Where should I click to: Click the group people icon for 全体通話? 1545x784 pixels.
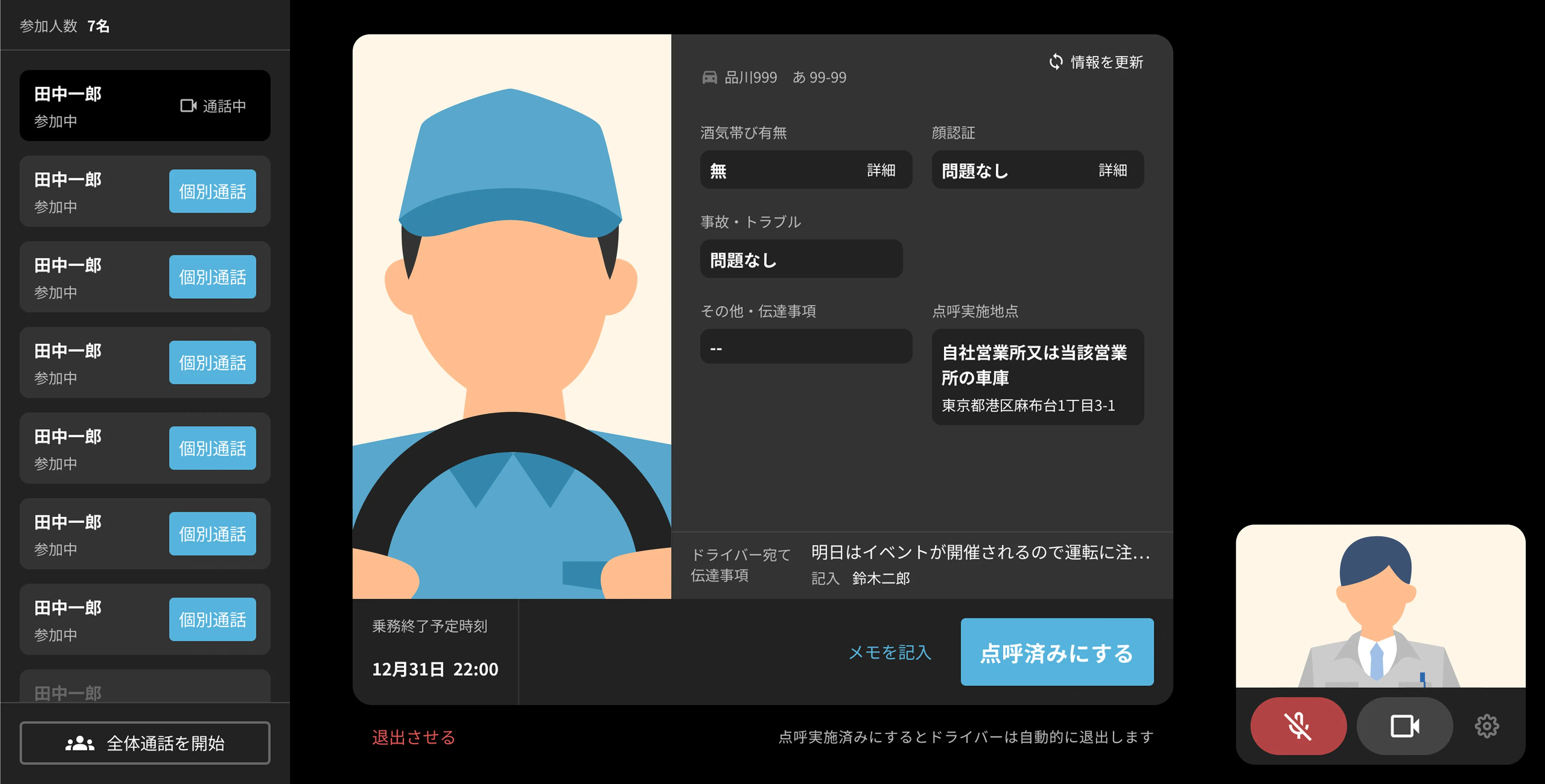pos(80,743)
